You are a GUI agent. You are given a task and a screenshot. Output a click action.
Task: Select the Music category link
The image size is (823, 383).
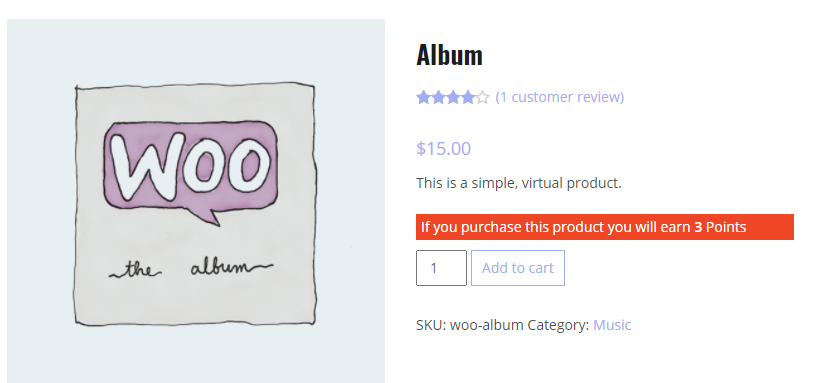pos(612,325)
